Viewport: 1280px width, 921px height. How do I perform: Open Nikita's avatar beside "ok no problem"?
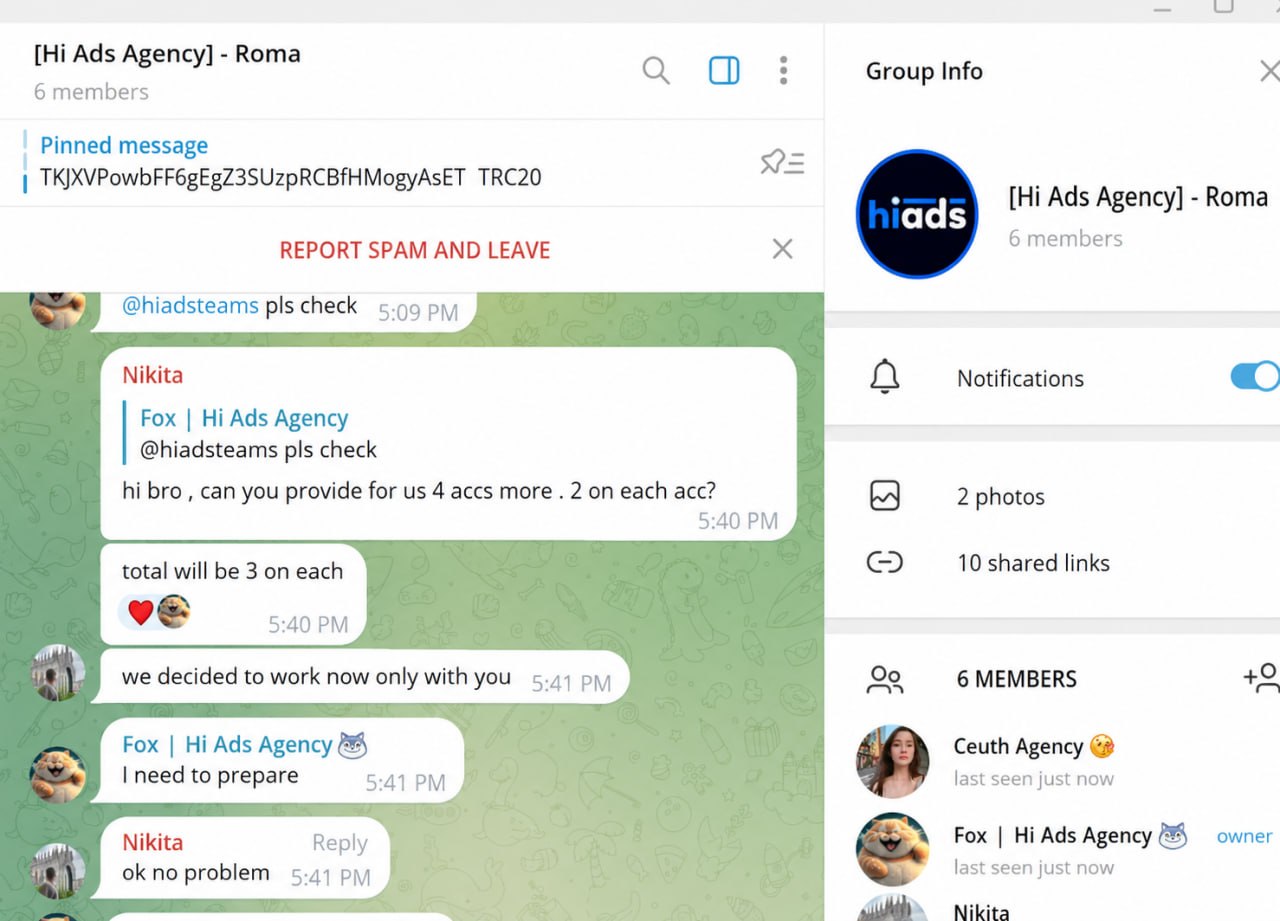click(58, 871)
